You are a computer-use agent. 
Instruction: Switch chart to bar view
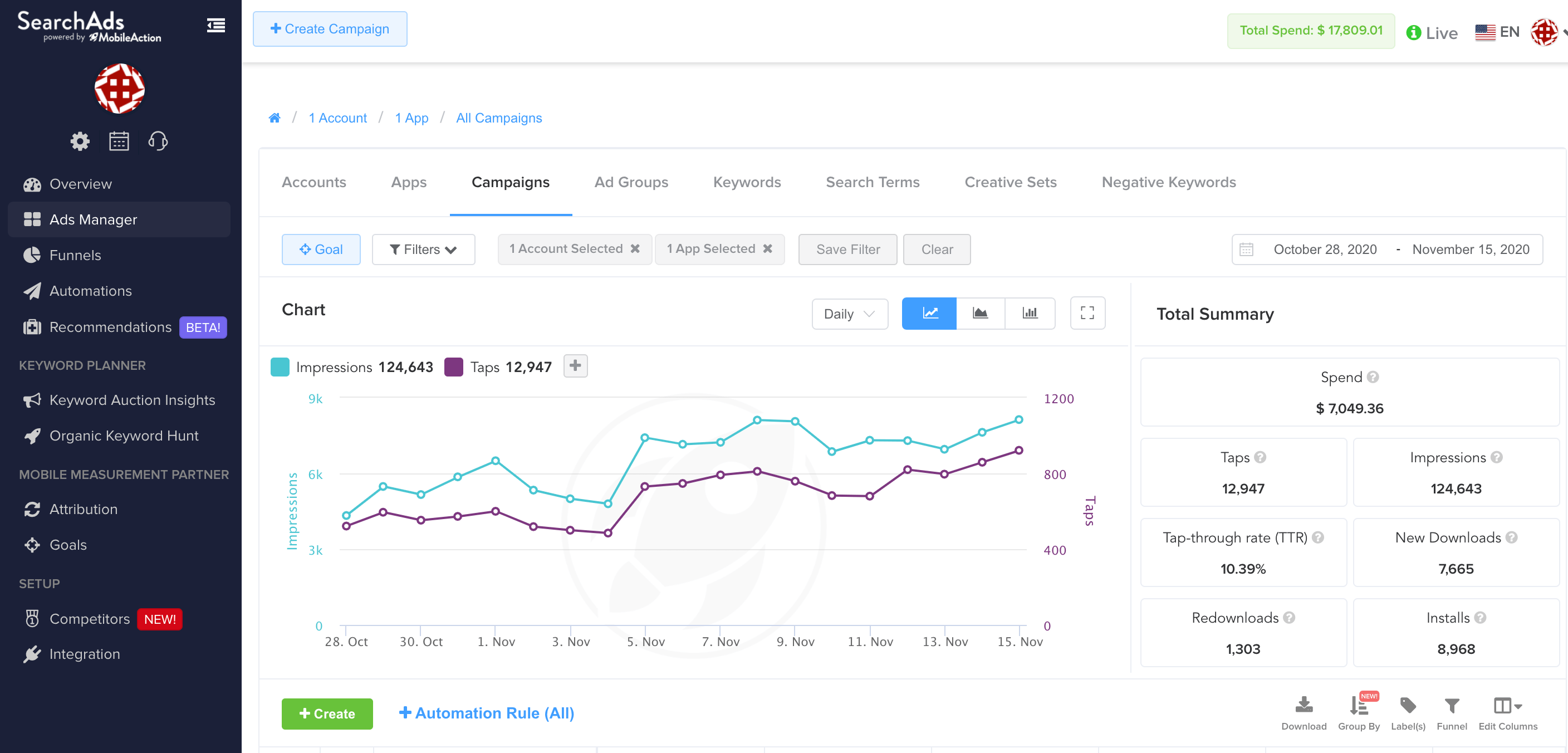coord(1030,313)
